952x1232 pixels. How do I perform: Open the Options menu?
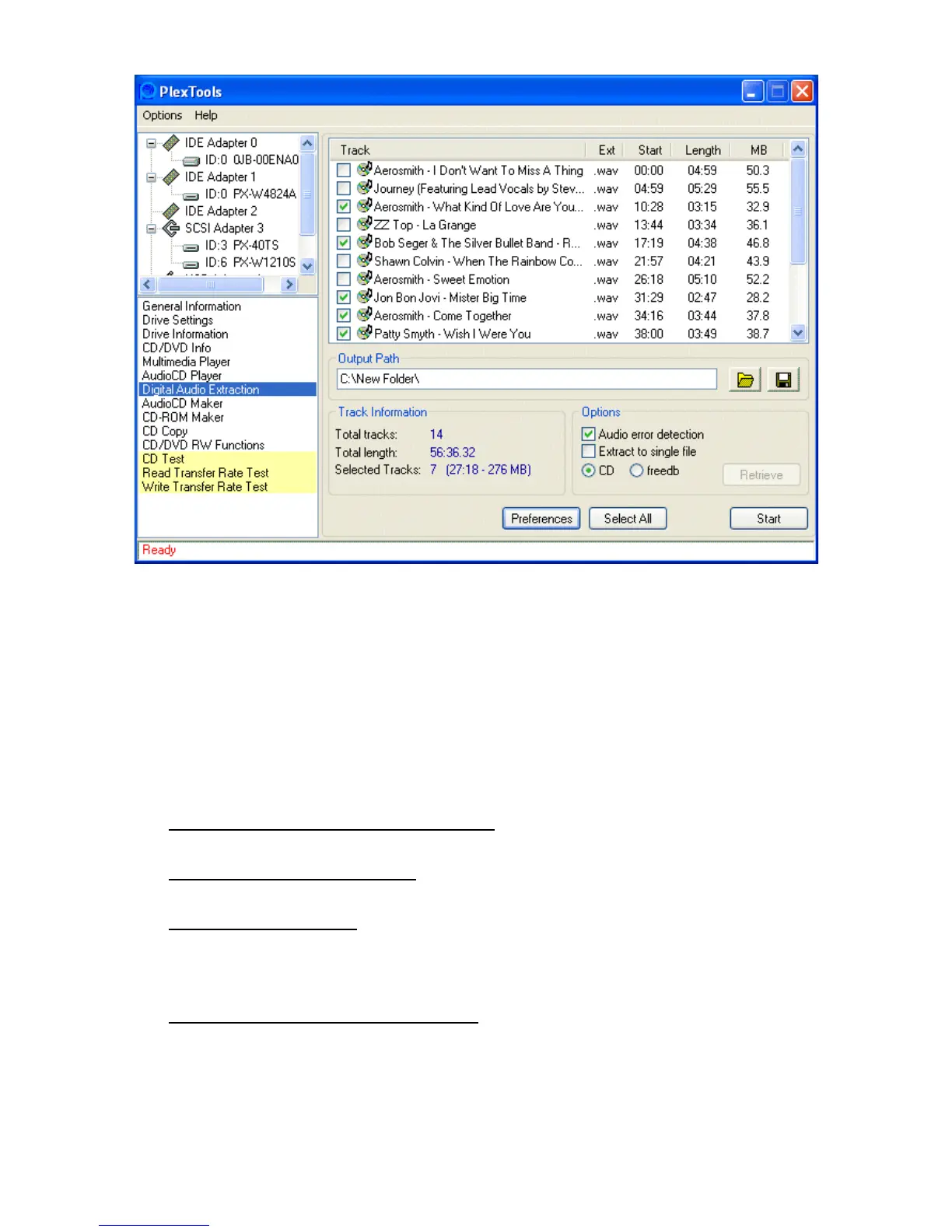[x=162, y=115]
